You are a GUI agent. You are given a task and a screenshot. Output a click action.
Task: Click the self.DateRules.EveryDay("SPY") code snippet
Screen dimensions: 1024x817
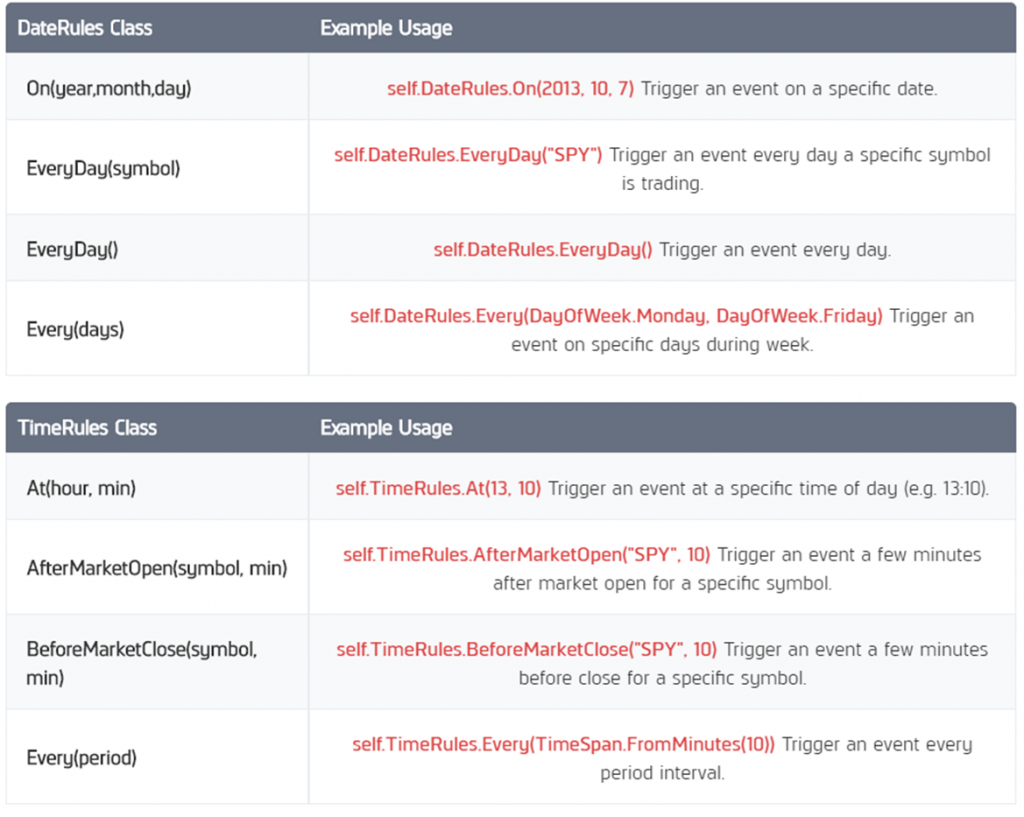[468, 155]
